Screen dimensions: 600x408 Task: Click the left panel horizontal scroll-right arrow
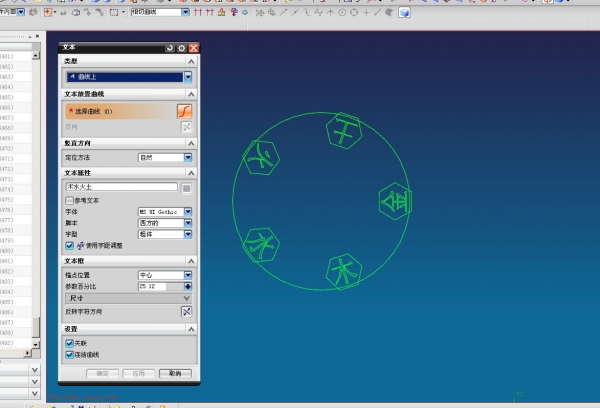click(27, 353)
